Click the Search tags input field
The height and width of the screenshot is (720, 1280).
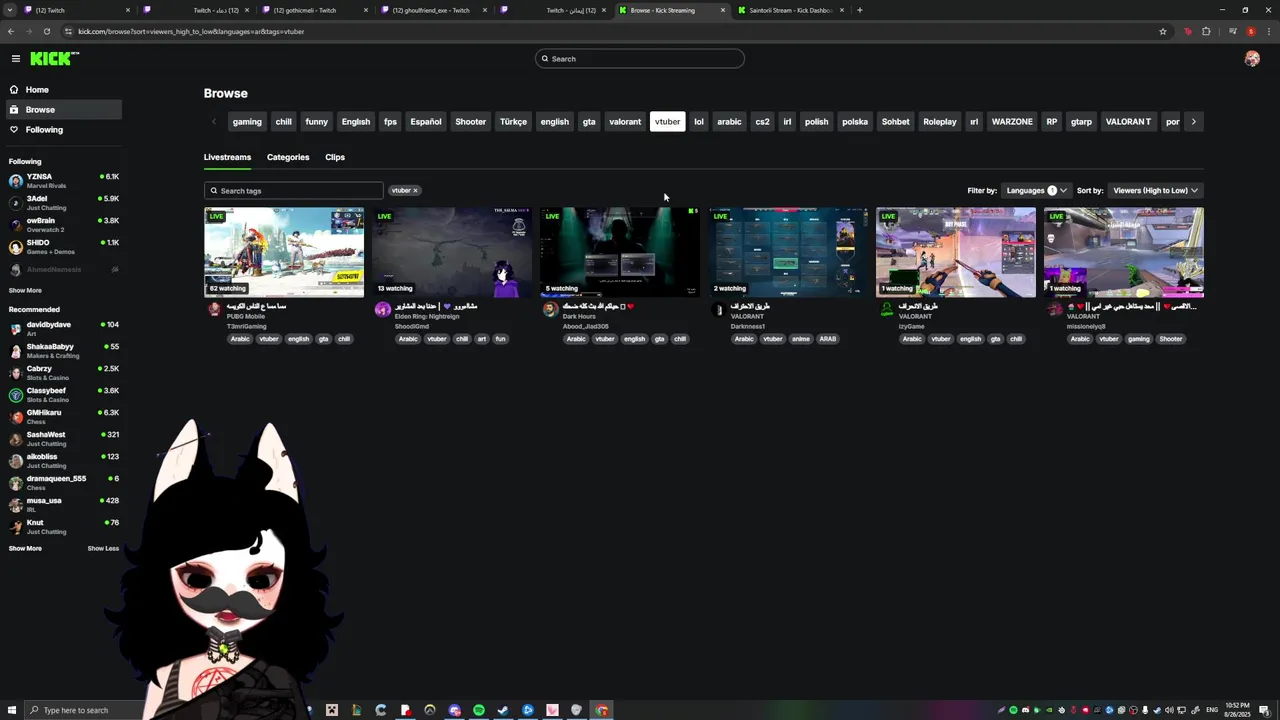pos(293,190)
